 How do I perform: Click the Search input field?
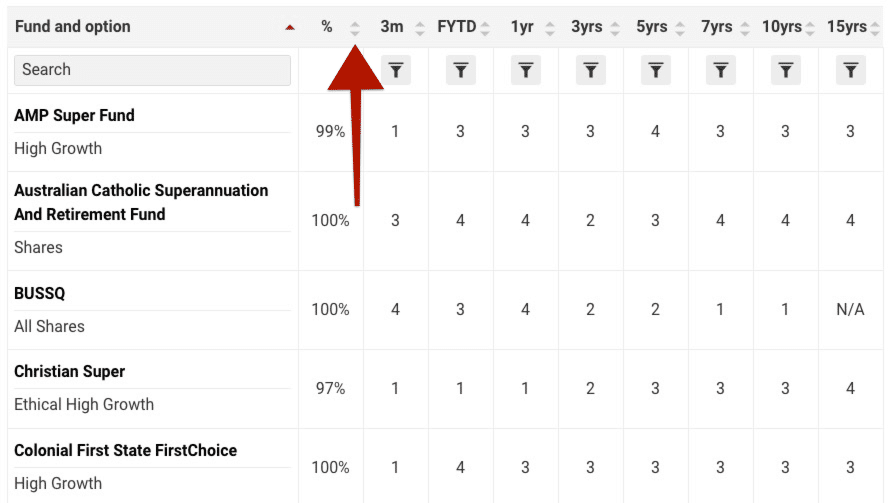tap(152, 70)
